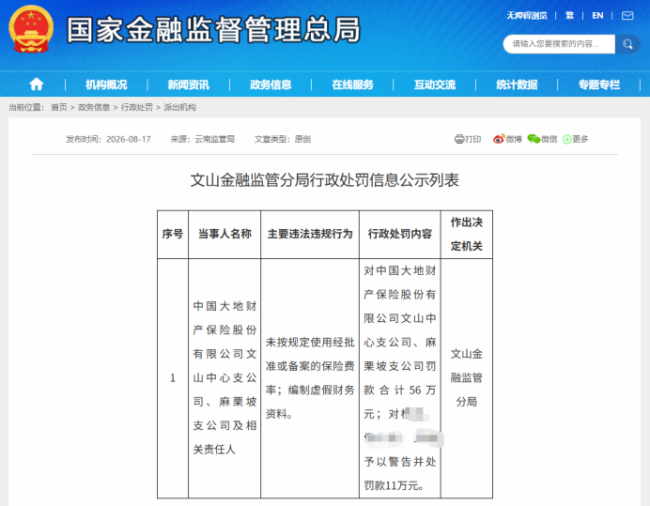Share via Weibo icon
Image resolution: width=650 pixels, height=506 pixels.
tap(499, 139)
